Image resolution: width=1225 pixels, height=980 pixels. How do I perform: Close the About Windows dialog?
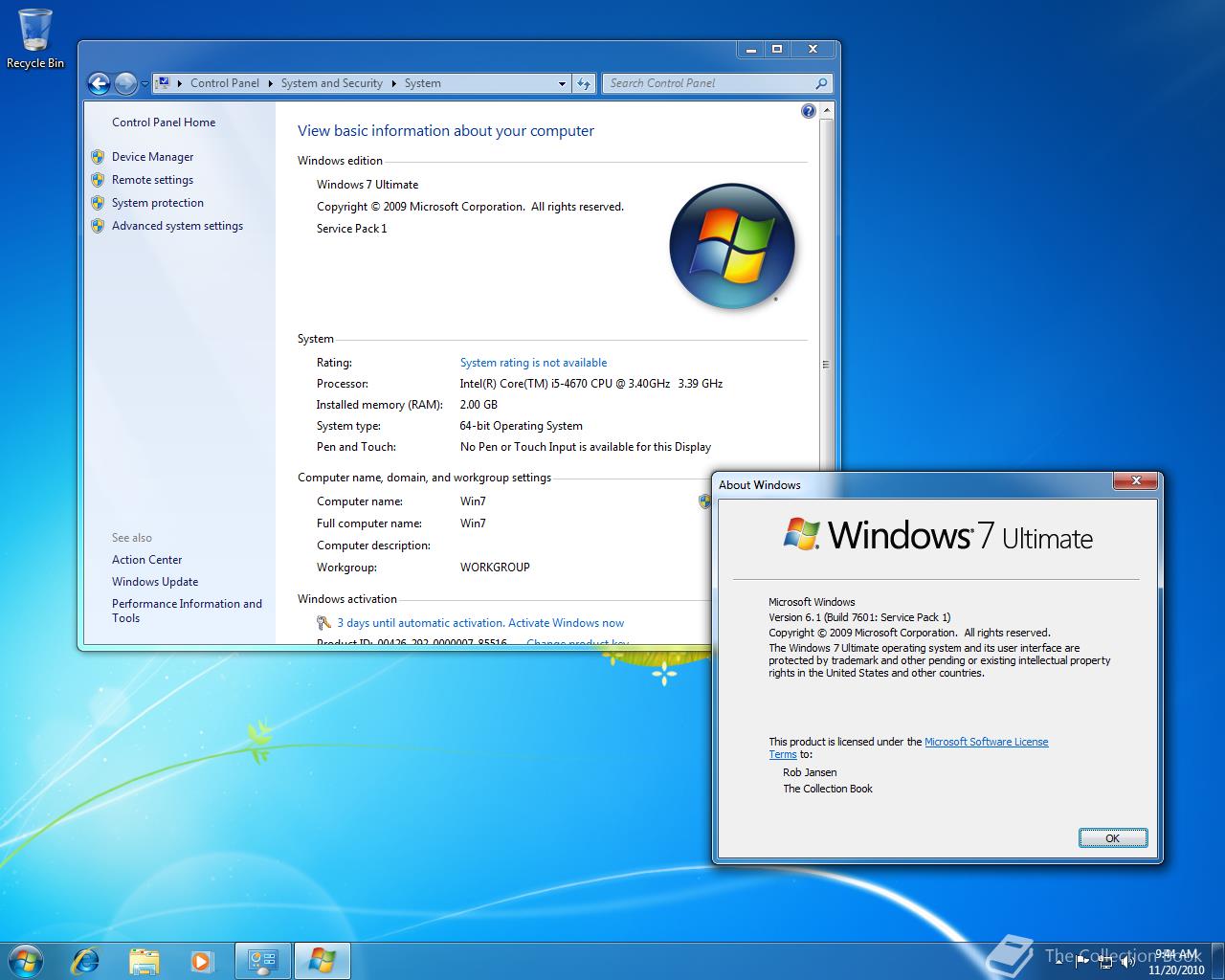(1136, 480)
